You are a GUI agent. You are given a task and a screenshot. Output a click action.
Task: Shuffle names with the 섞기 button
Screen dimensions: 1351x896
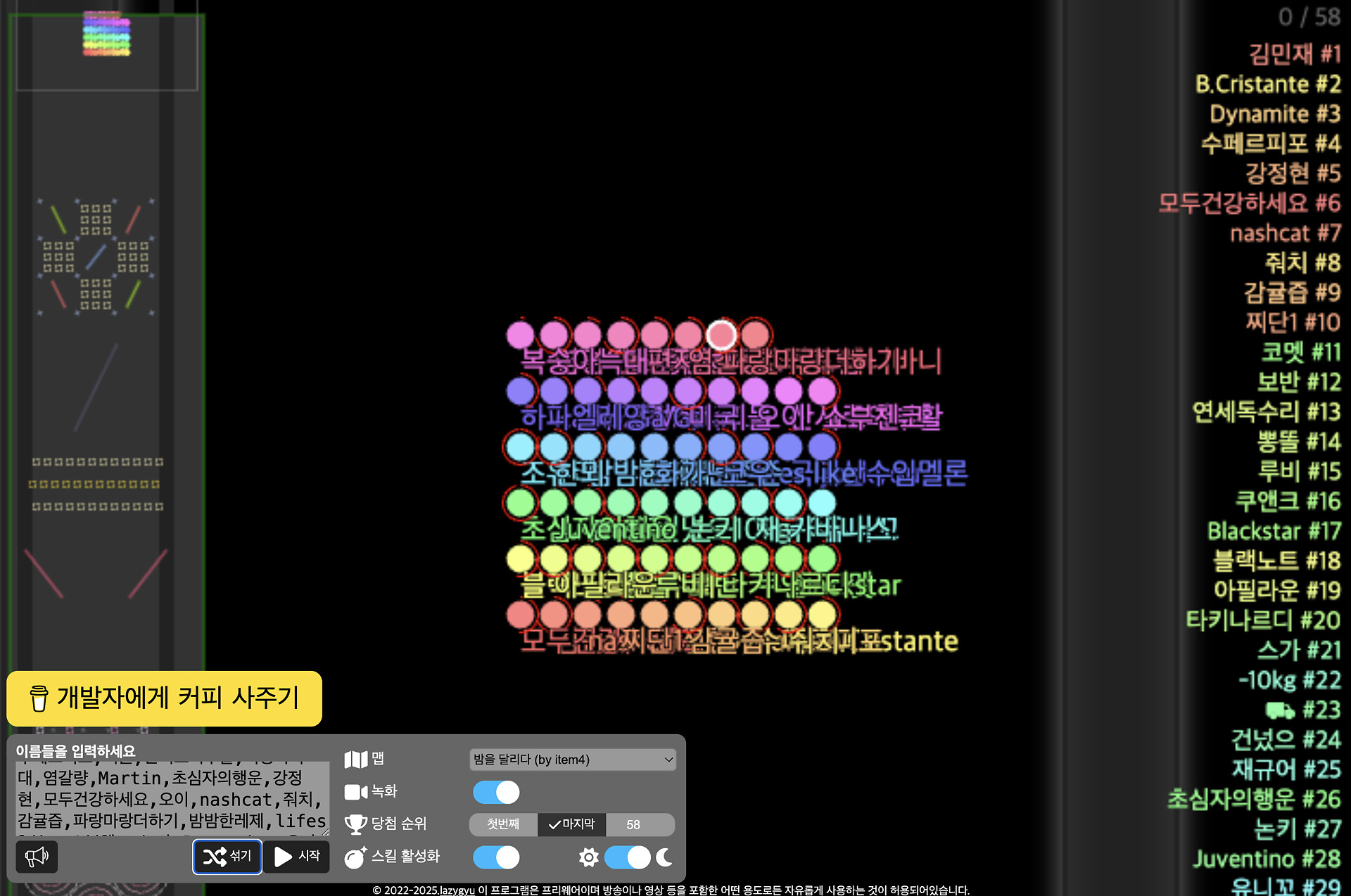(x=227, y=857)
